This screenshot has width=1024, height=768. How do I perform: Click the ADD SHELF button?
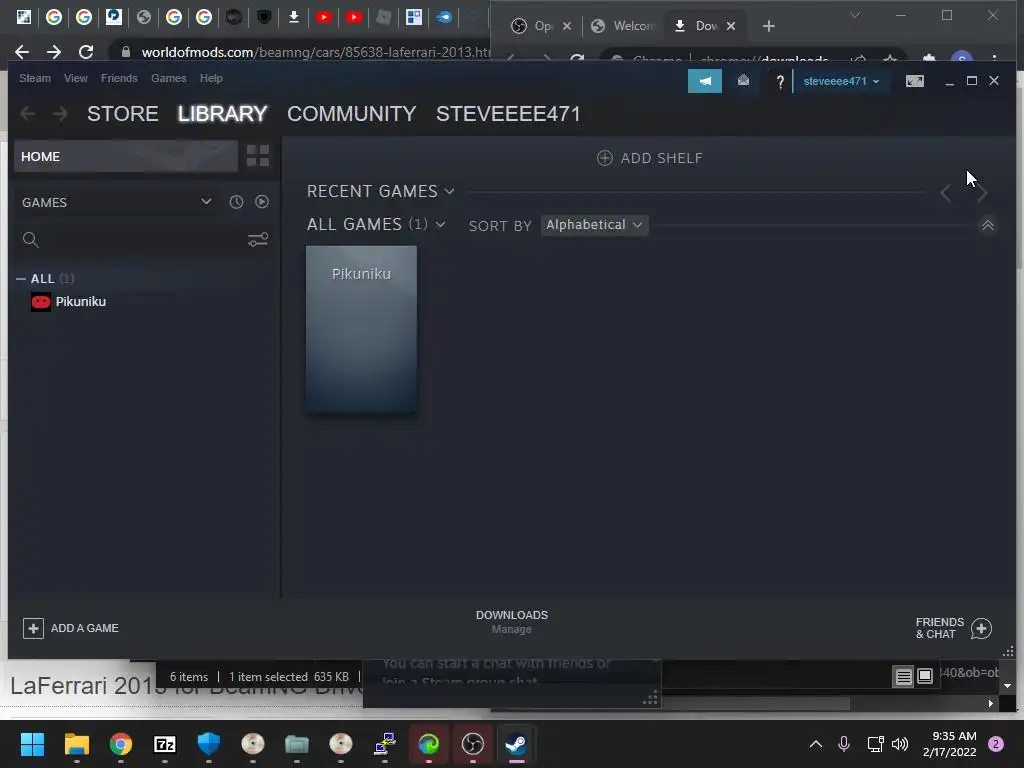[x=650, y=158]
